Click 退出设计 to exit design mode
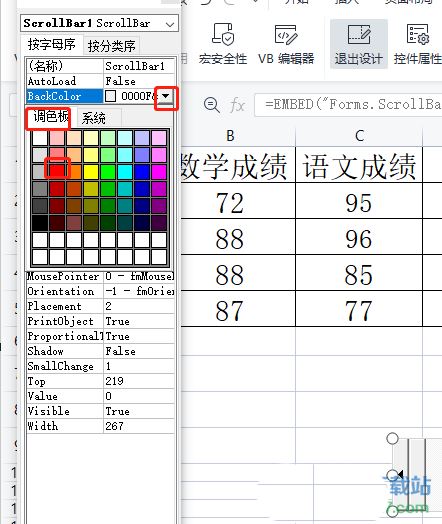Screen dimensions: 442x524 click(x=358, y=44)
